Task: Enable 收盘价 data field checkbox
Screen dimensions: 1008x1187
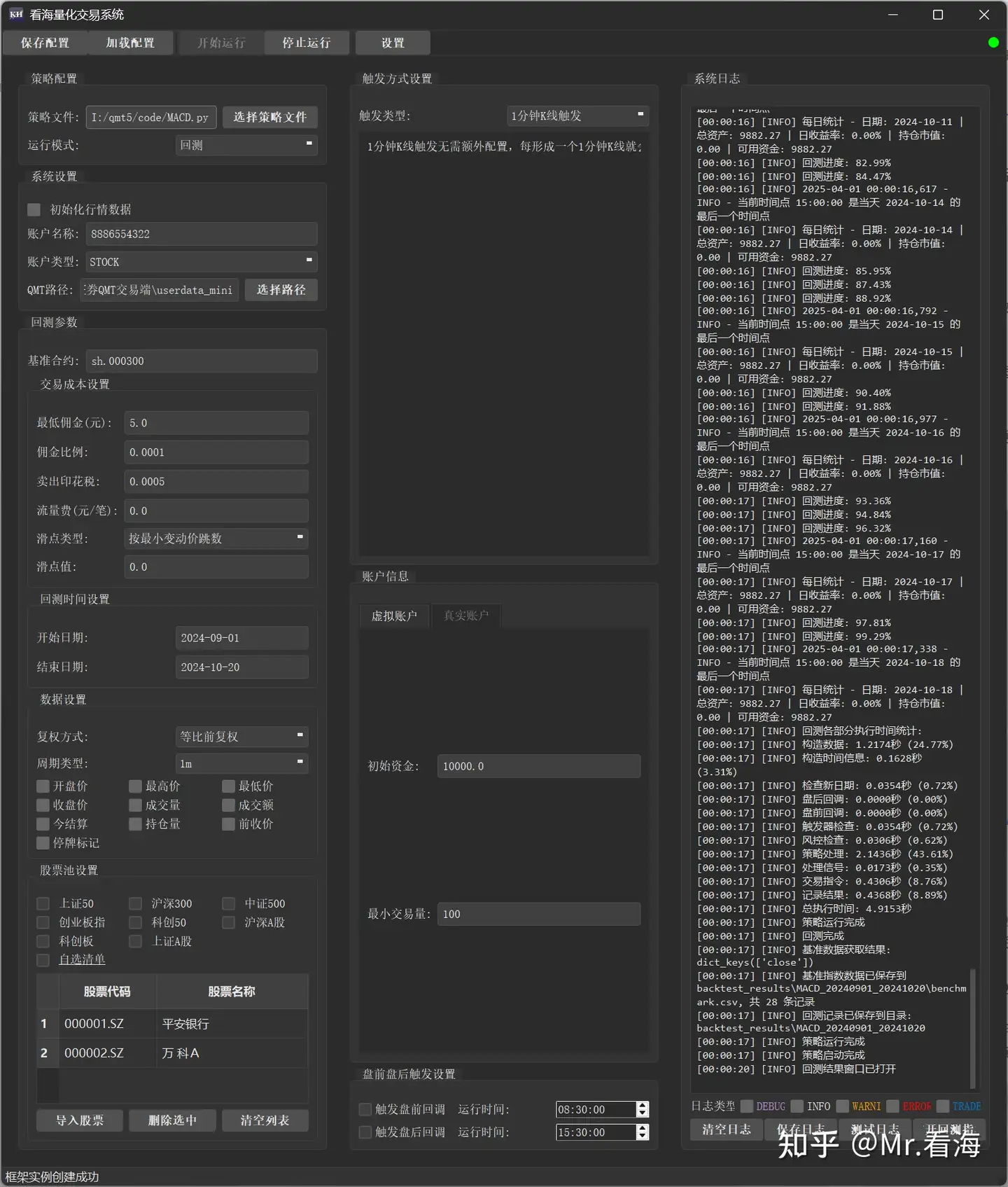Action: (43, 805)
